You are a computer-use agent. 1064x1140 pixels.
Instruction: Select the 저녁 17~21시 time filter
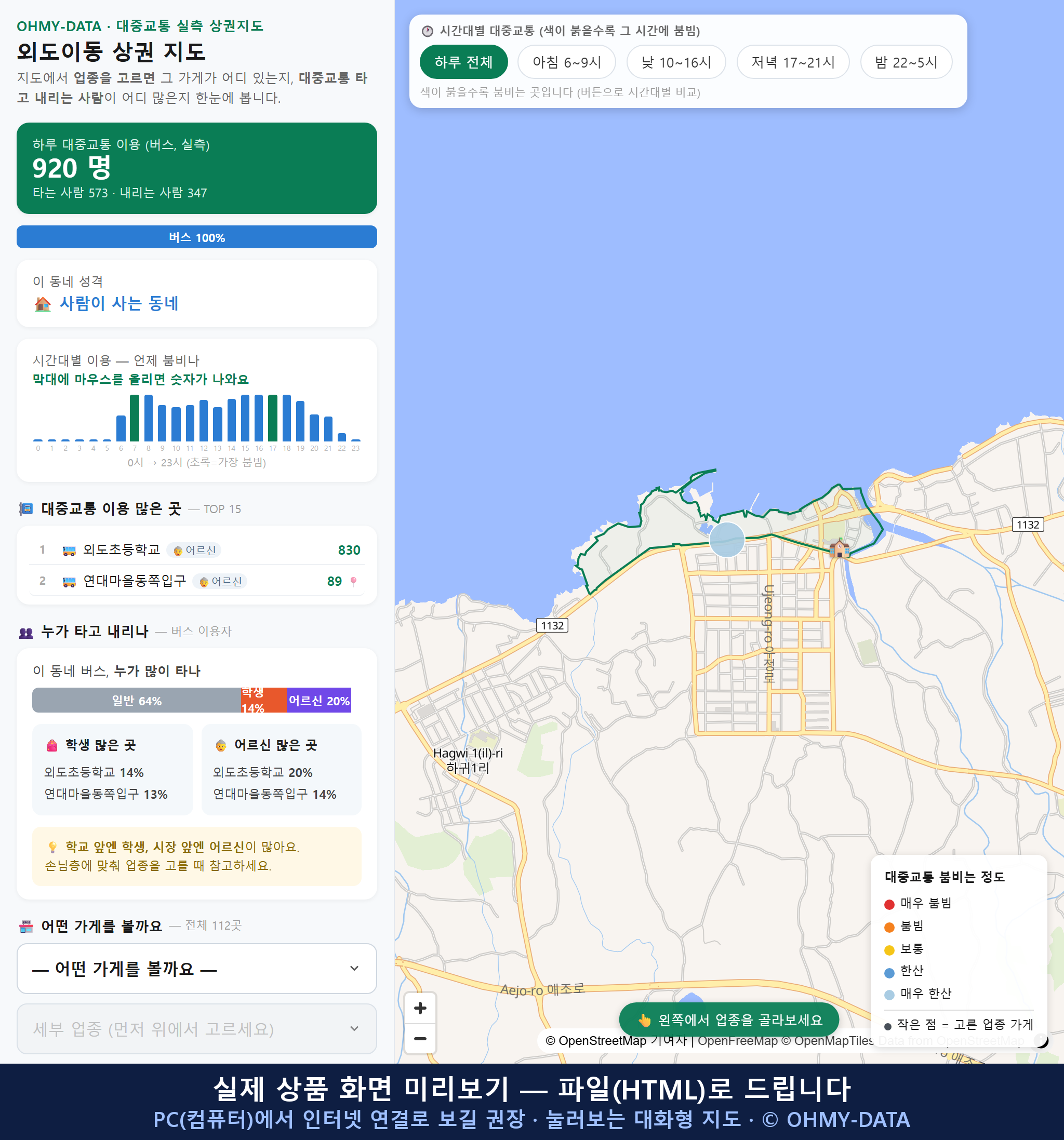click(793, 62)
